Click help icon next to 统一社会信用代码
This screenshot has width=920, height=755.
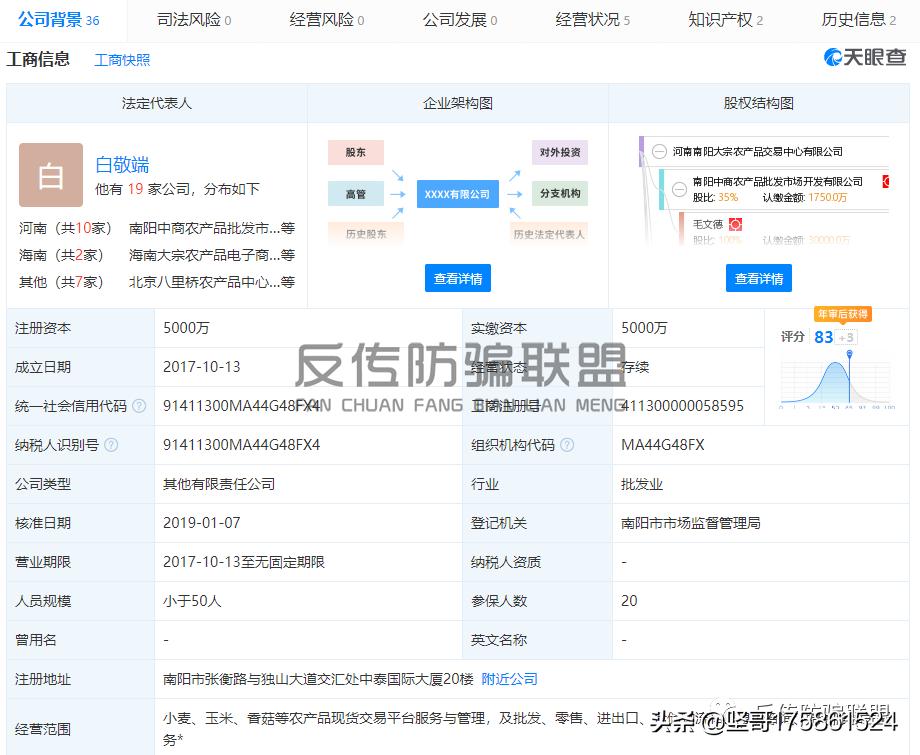139,406
